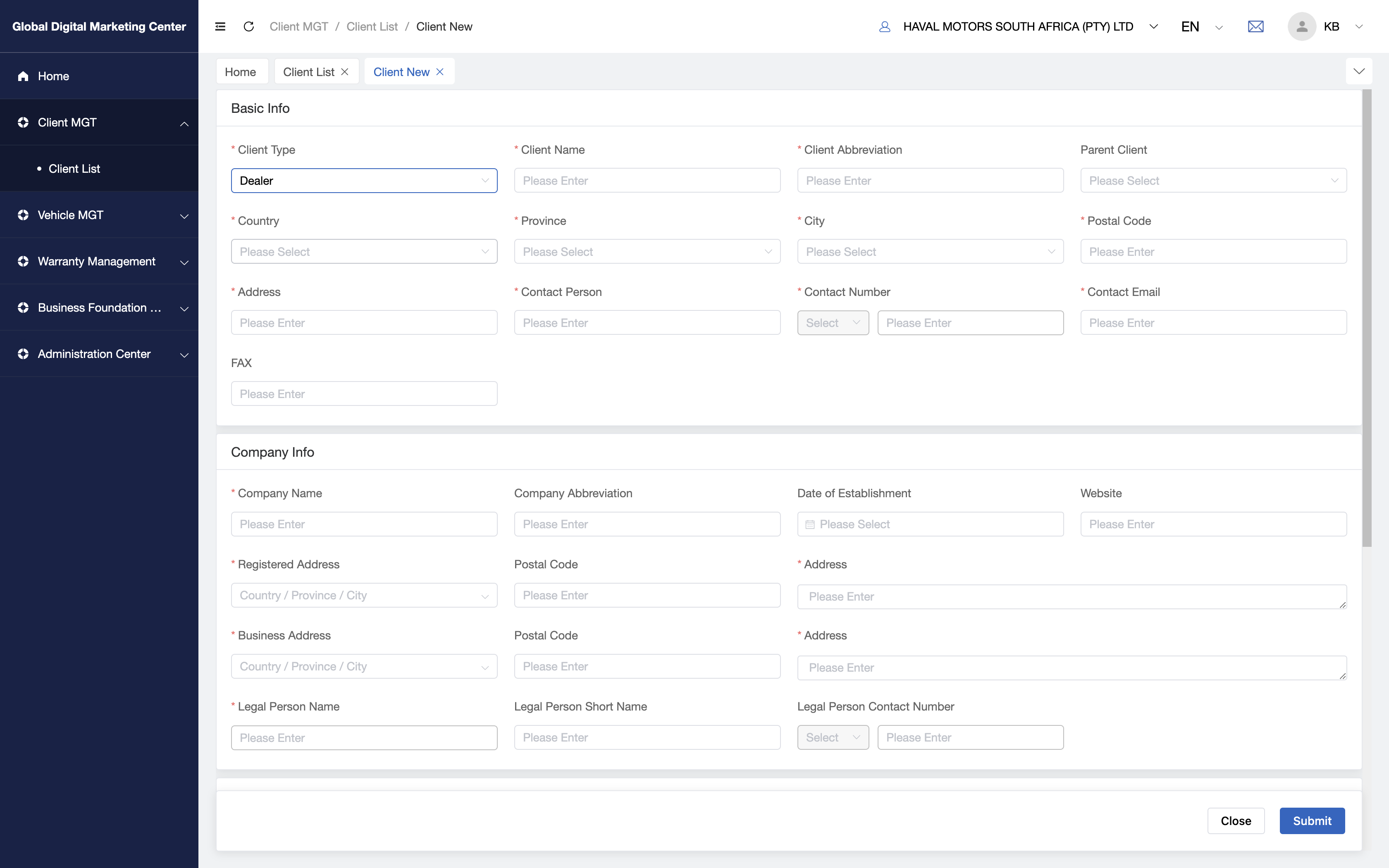Click the refresh page icon
The image size is (1389, 868).
click(248, 26)
